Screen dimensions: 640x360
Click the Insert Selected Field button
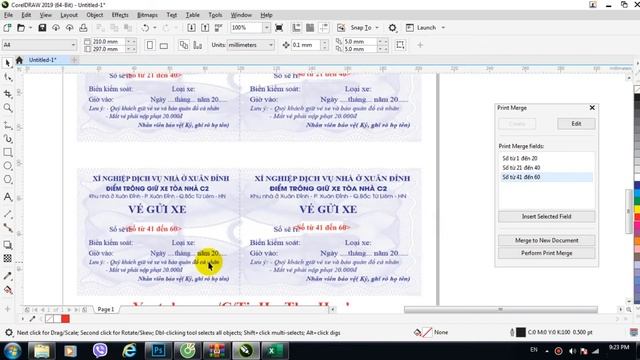pos(546,216)
